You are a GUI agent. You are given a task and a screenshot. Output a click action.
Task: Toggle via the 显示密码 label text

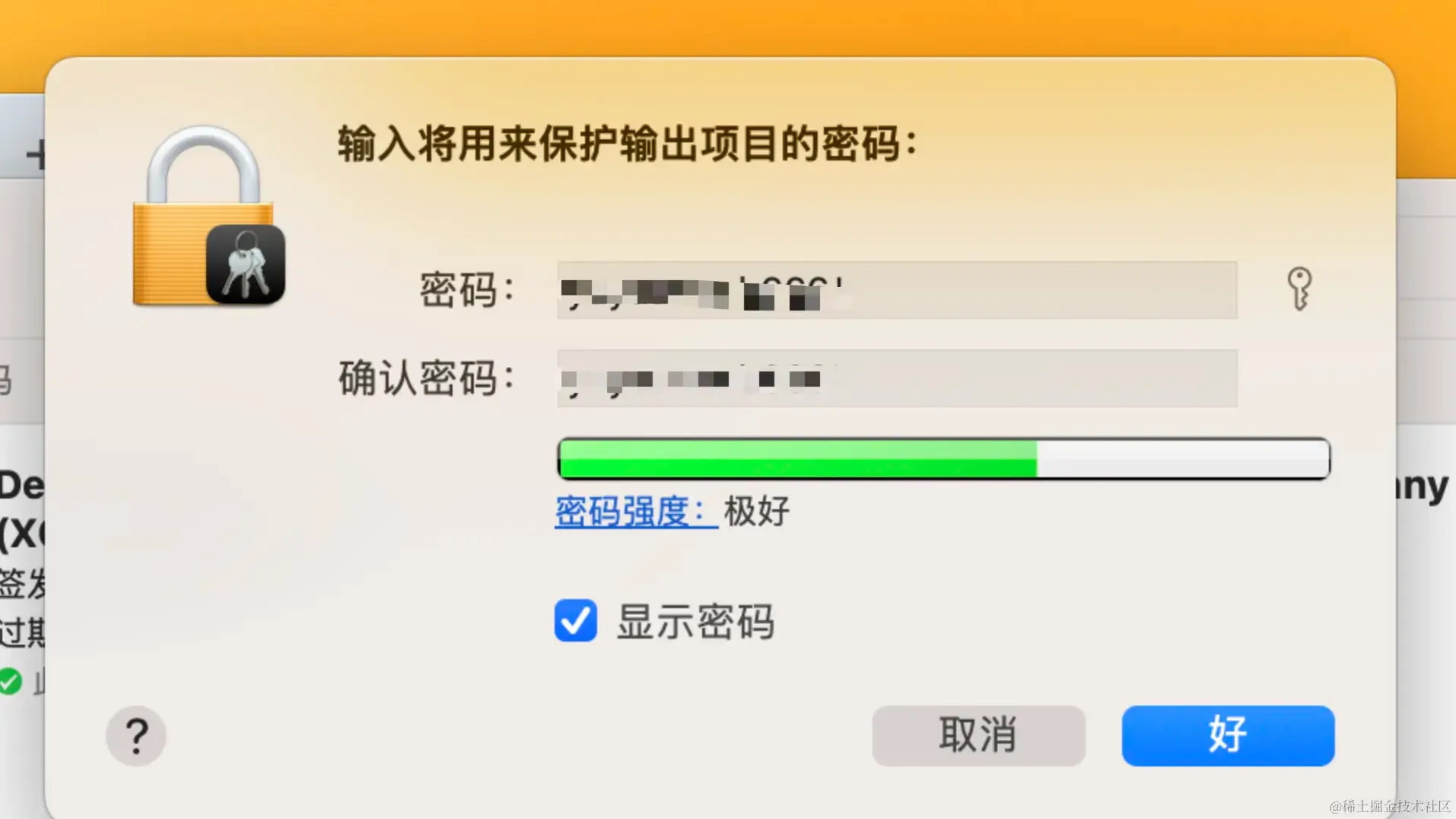click(695, 622)
